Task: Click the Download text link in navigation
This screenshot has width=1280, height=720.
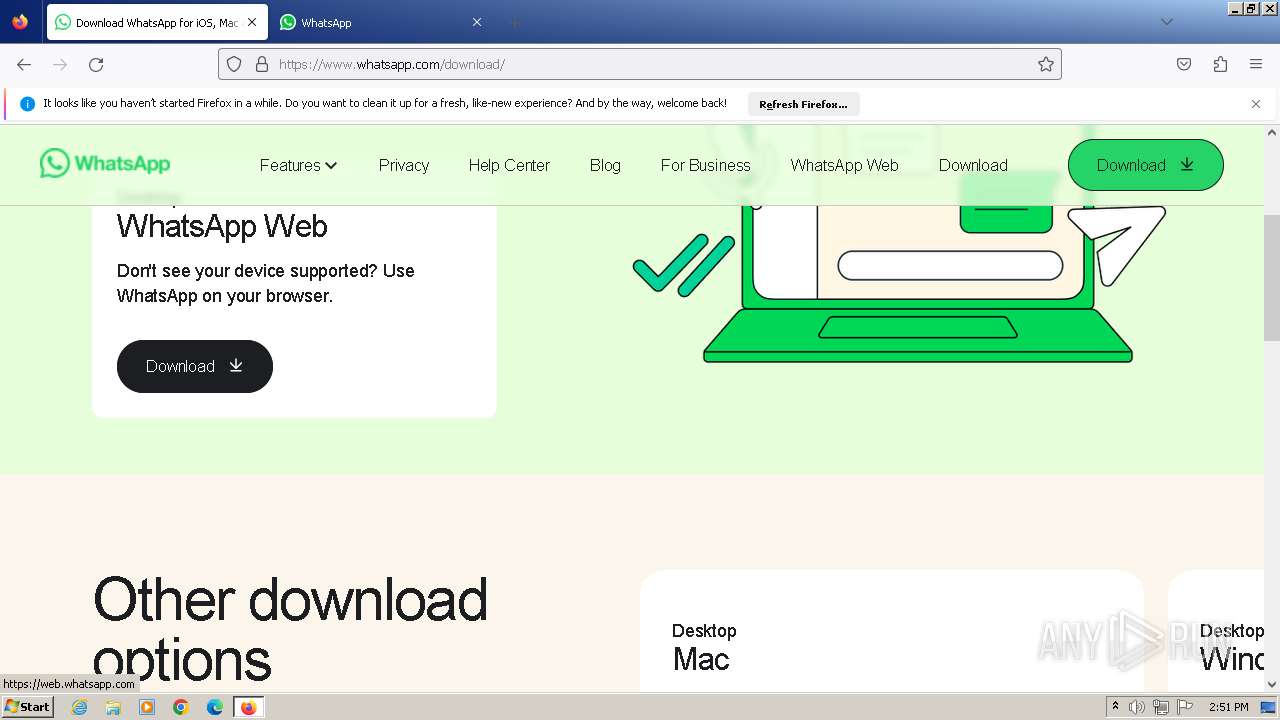Action: click(973, 165)
